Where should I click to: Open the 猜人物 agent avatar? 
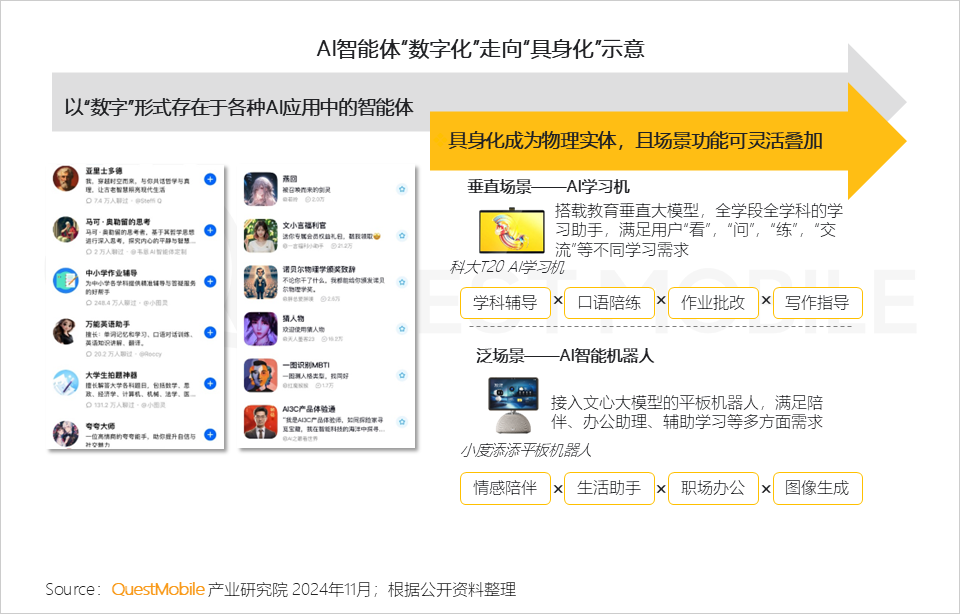tap(261, 329)
